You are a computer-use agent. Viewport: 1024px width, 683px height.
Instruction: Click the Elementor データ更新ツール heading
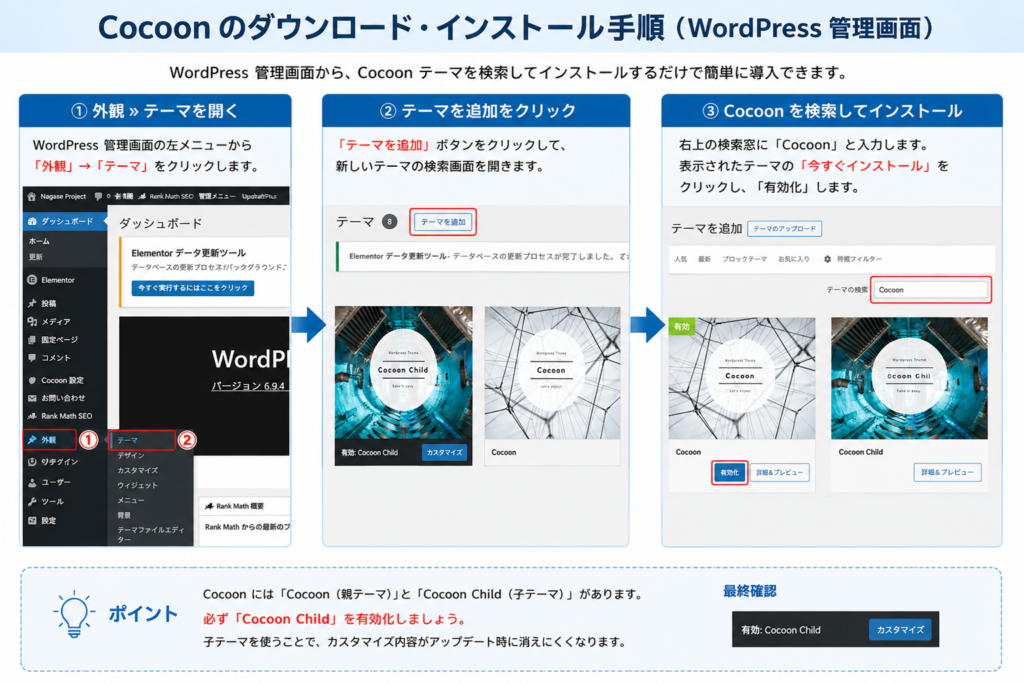click(189, 253)
